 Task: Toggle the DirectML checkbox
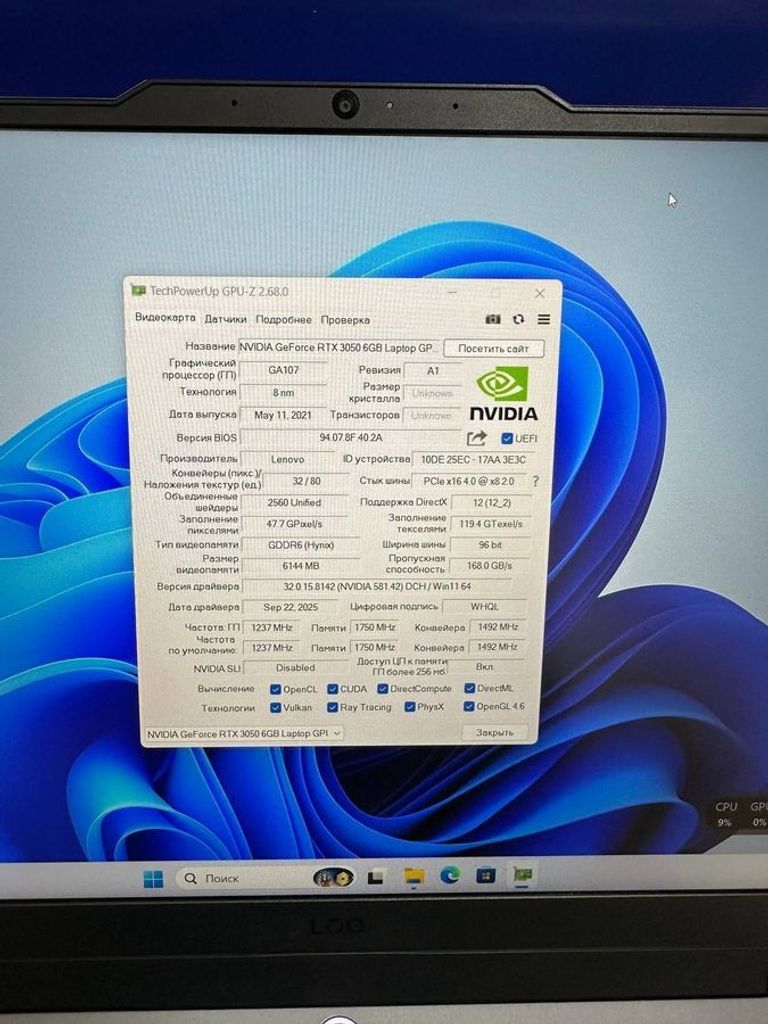pyautogui.click(x=470, y=688)
